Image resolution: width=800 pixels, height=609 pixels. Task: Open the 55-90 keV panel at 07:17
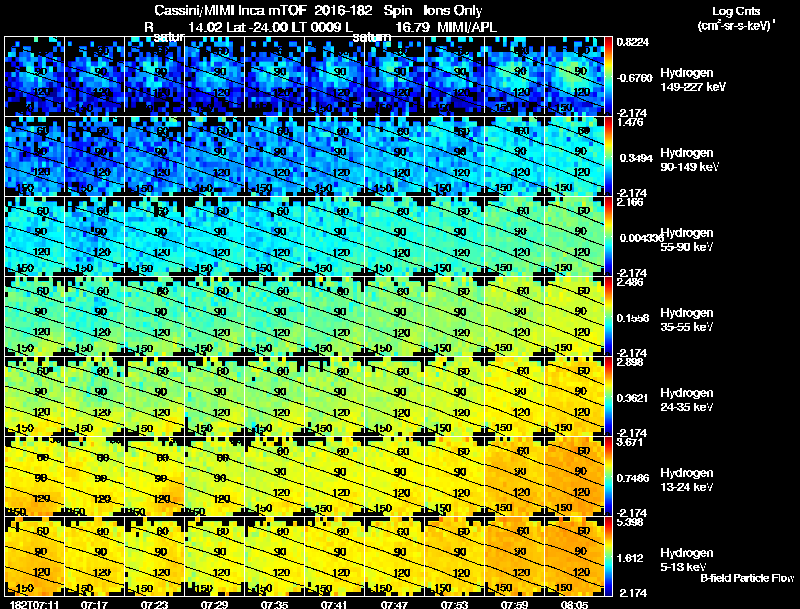click(94, 236)
